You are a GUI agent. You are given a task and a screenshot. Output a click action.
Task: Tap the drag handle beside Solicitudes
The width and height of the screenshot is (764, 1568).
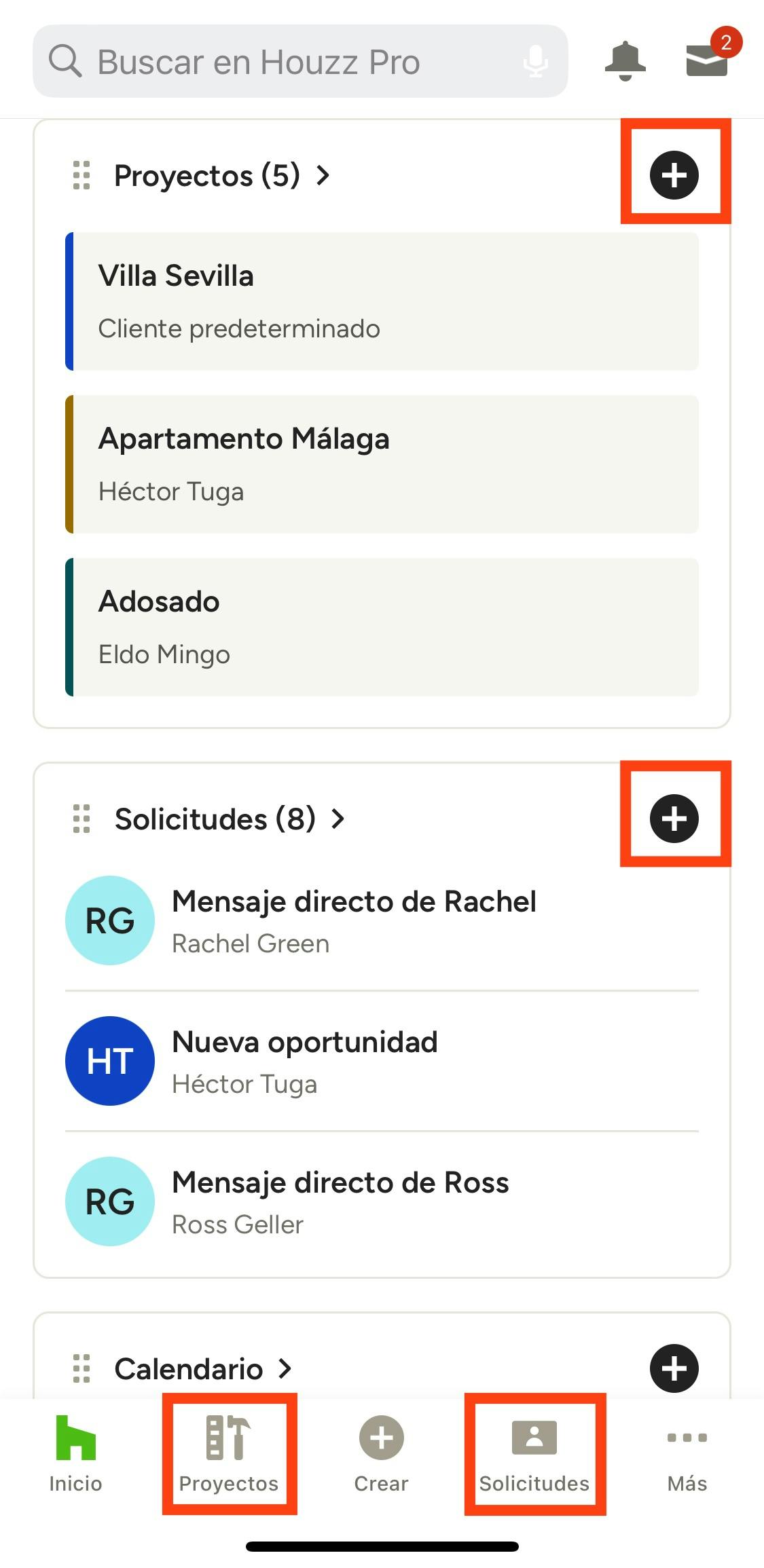pos(81,819)
